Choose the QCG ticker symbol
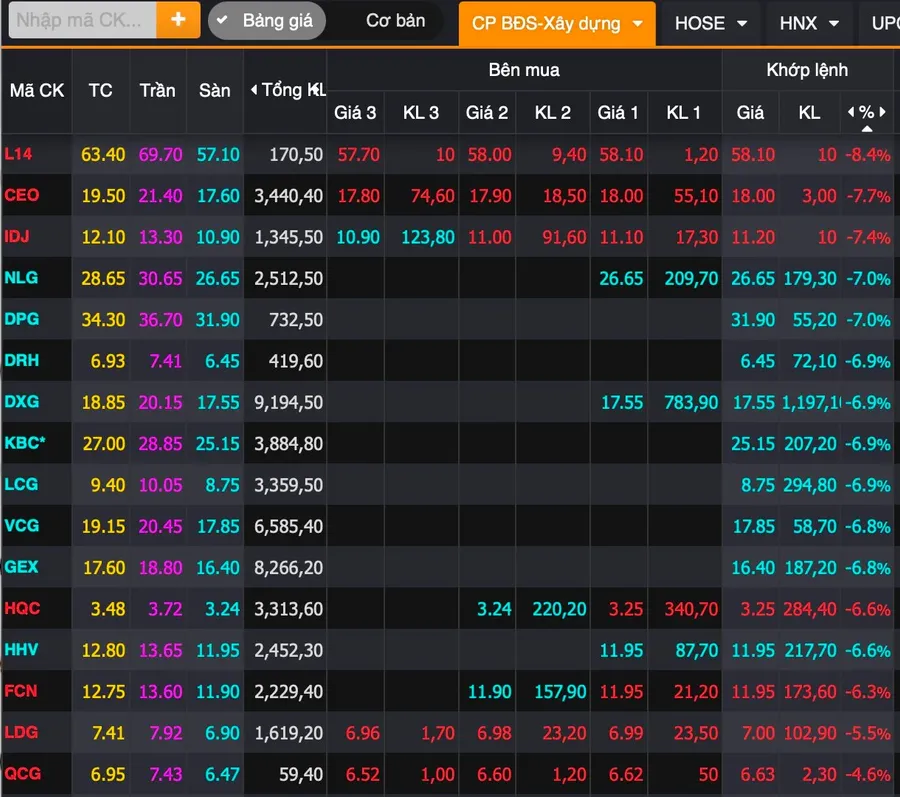900x797 pixels. pos(22,773)
